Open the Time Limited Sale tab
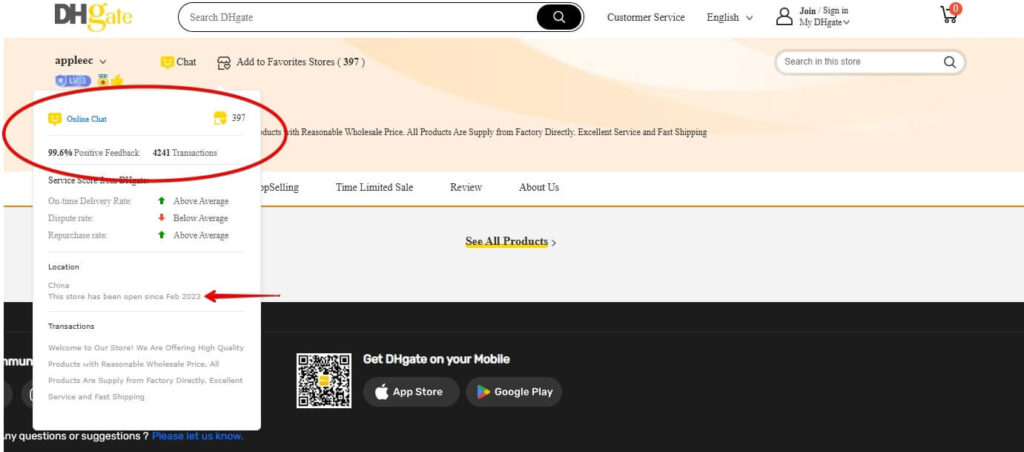Screen dimensions: 1024x452 (x=374, y=187)
